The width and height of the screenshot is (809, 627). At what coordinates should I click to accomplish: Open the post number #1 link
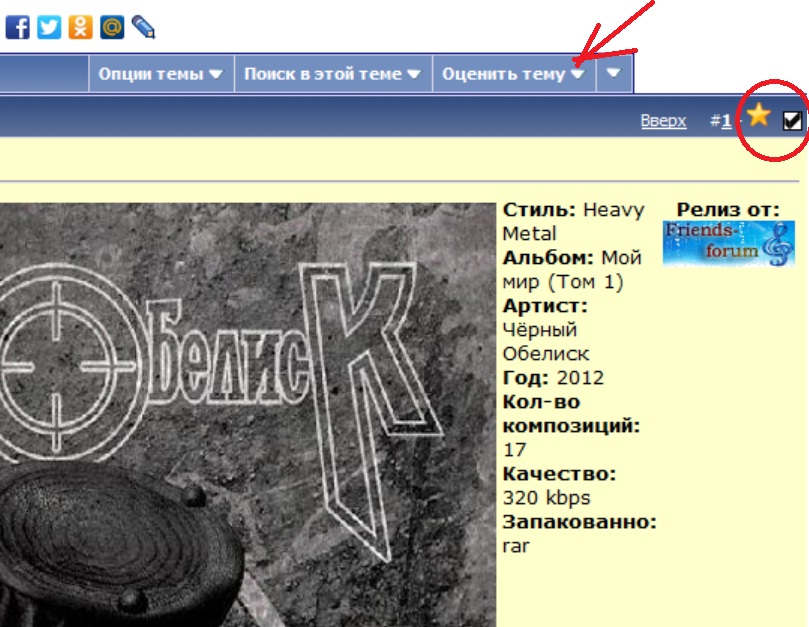(x=726, y=121)
